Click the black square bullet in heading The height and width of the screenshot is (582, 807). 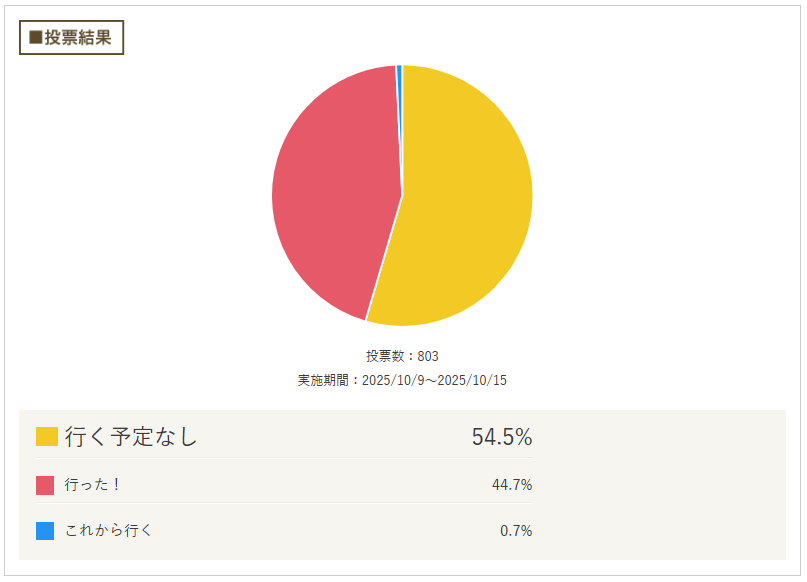click(36, 38)
